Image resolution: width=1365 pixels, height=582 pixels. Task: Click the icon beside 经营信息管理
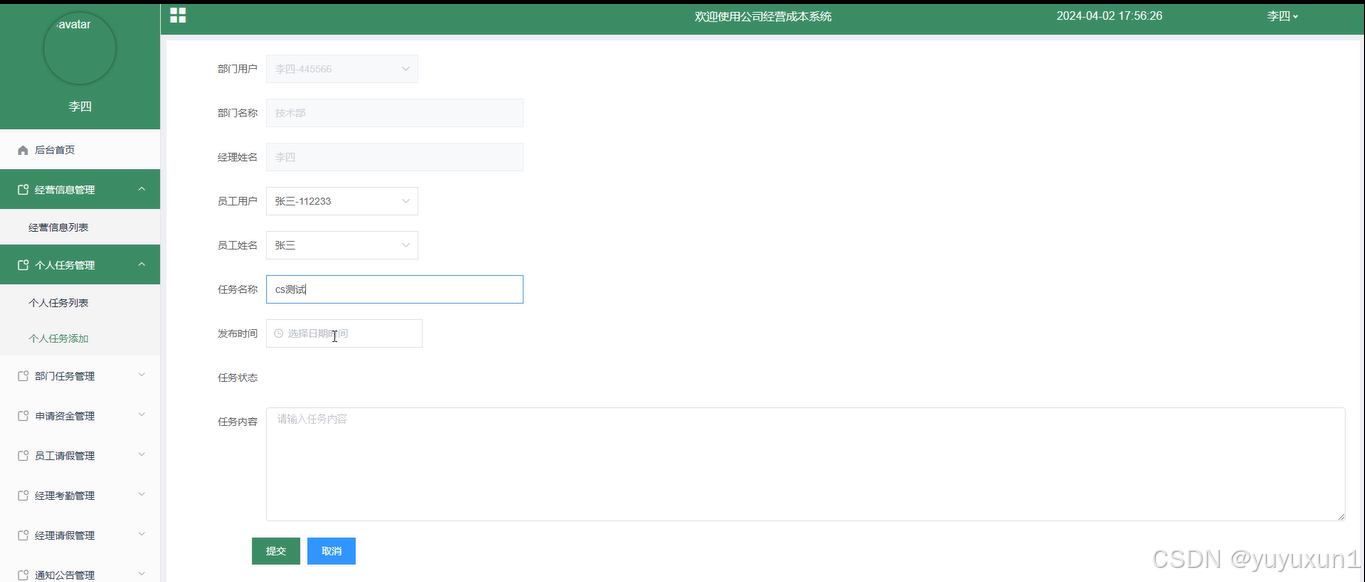(23, 189)
